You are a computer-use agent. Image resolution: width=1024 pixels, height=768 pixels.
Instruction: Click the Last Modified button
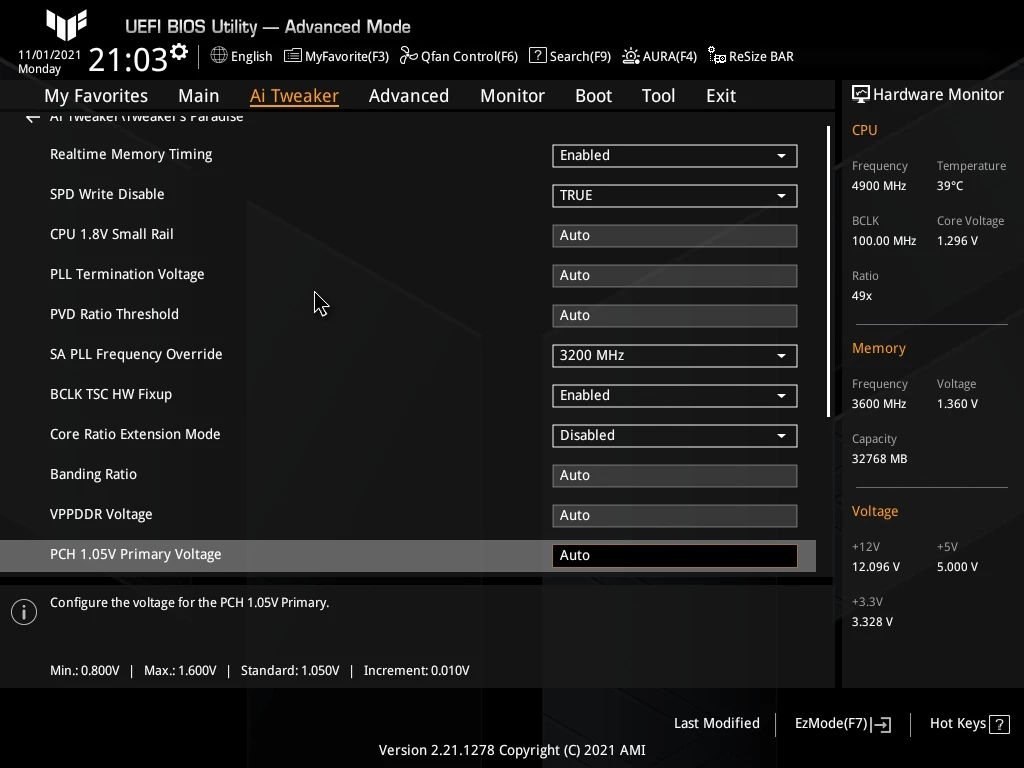click(716, 723)
